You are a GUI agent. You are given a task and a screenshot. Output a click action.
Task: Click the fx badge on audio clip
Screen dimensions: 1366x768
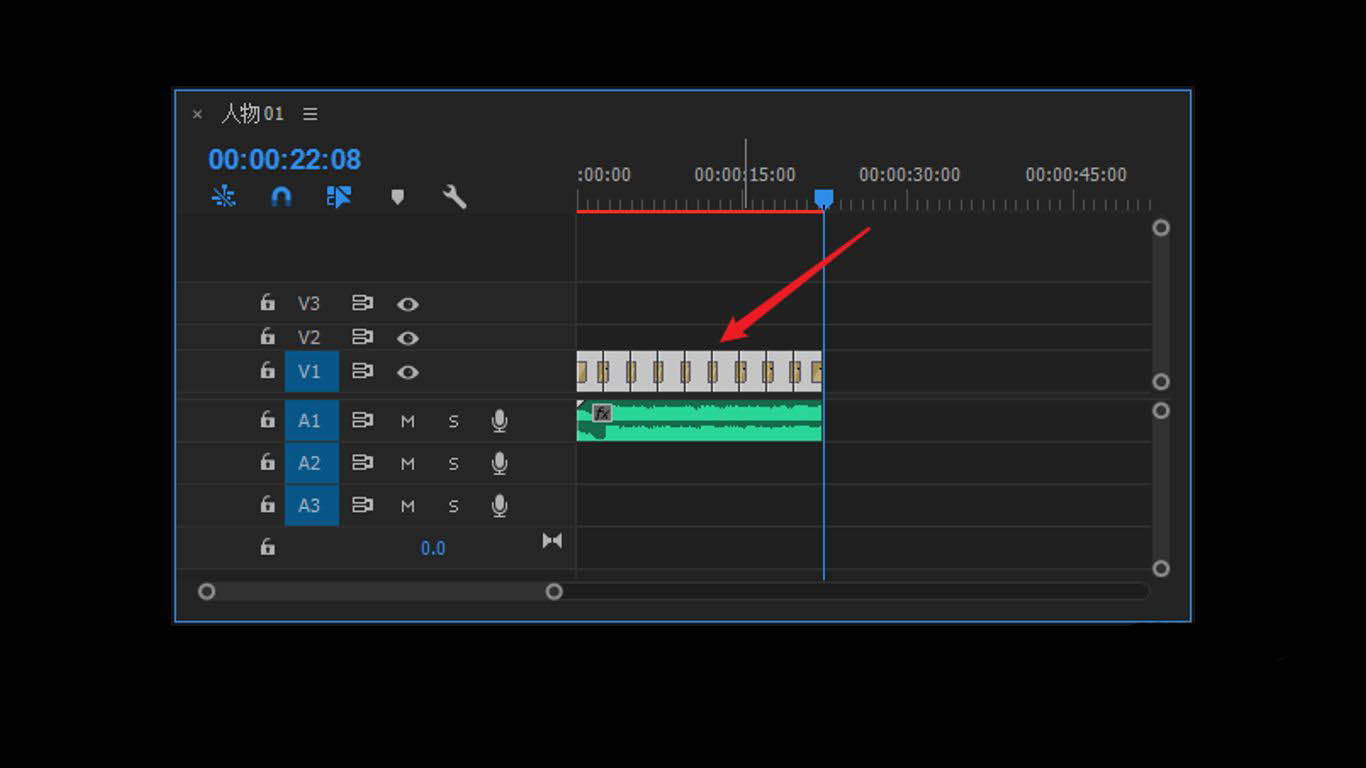point(602,413)
